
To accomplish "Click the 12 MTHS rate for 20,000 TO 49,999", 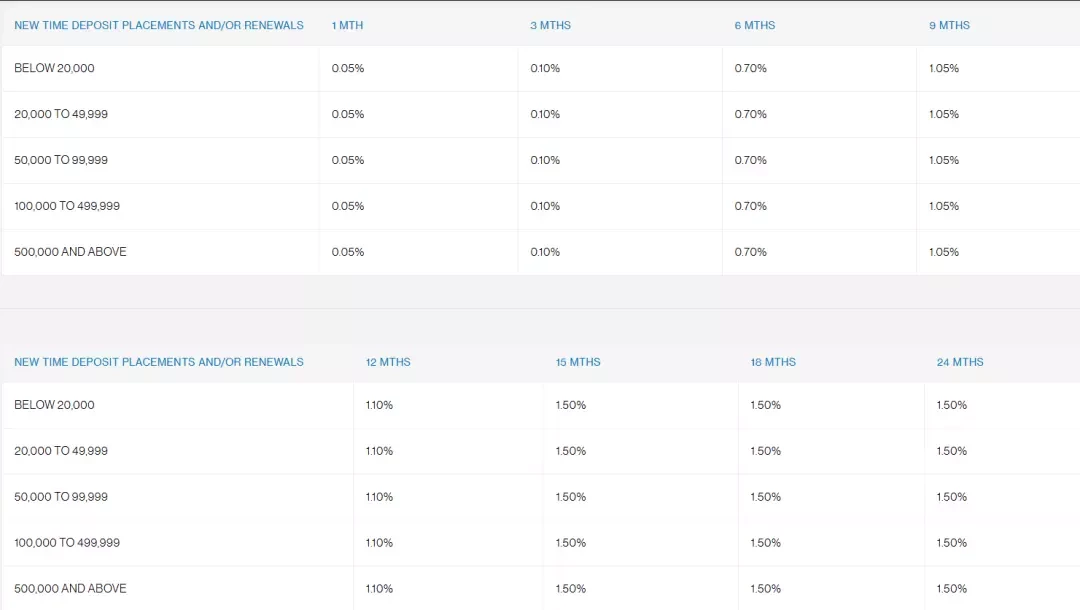I will coord(379,451).
